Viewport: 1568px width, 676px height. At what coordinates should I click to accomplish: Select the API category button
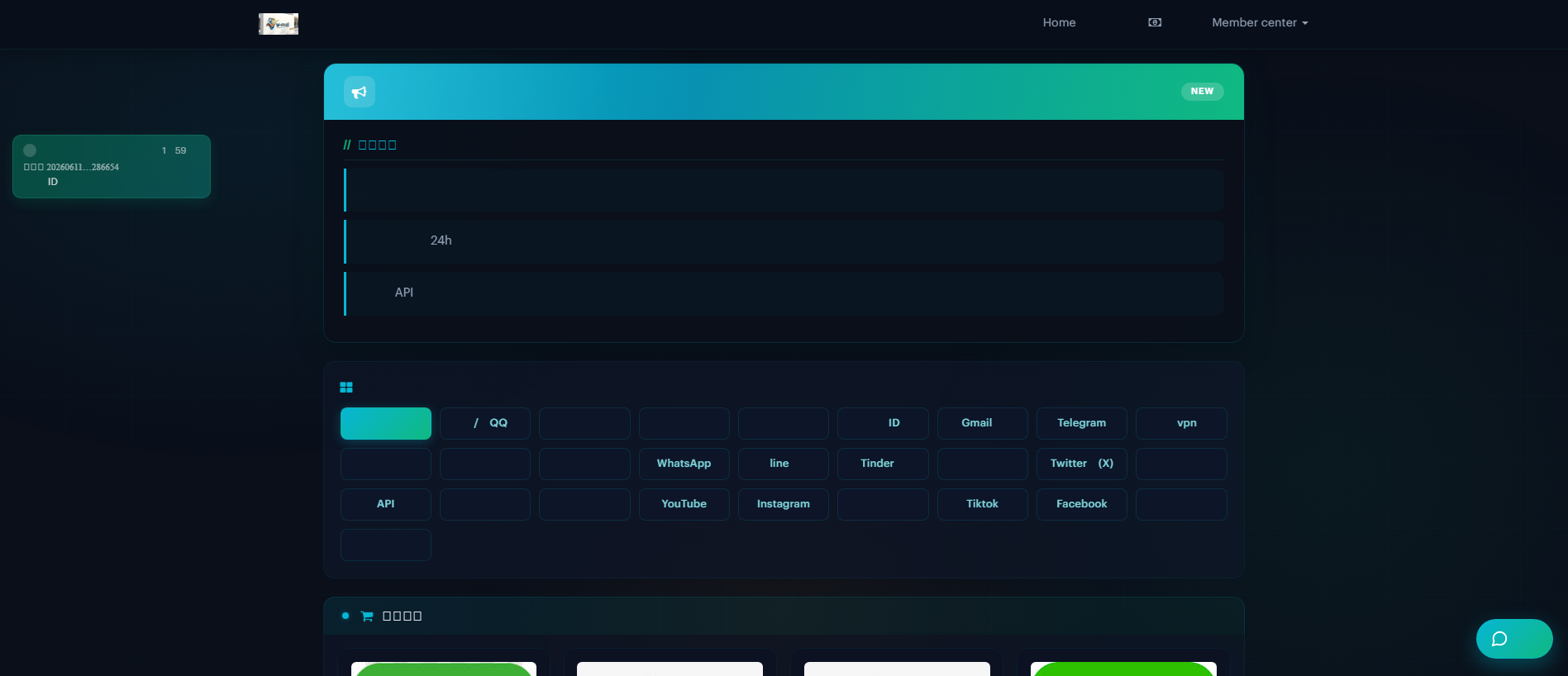[386, 504]
